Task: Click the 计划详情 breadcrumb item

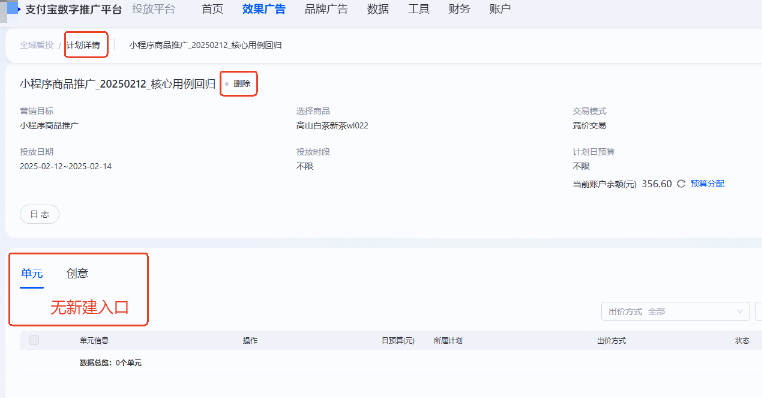Action: coord(84,45)
